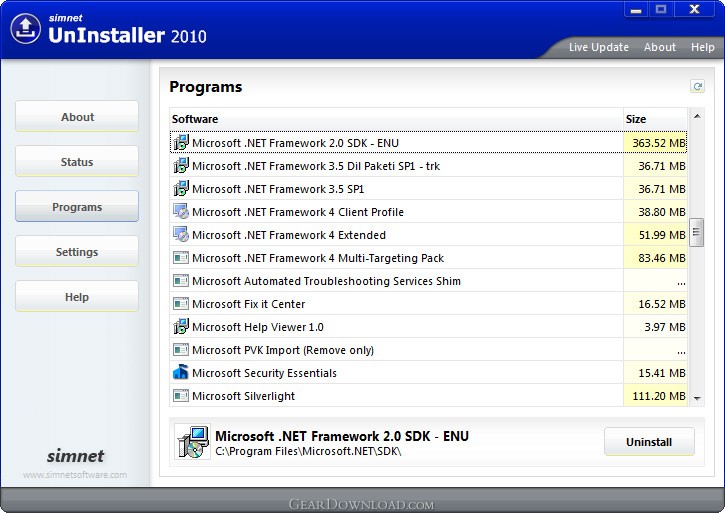Select the Programs sidebar button

[x=77, y=206]
